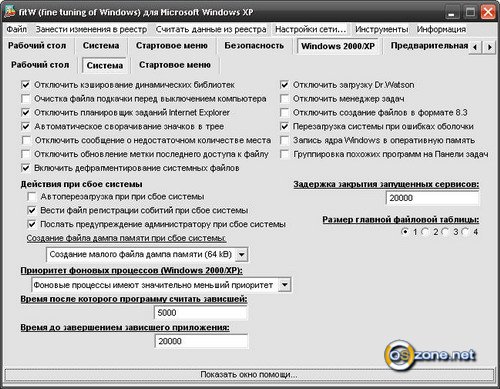The image size is (500, 389).
Task: Minimize the fitW window
Action: (451, 13)
